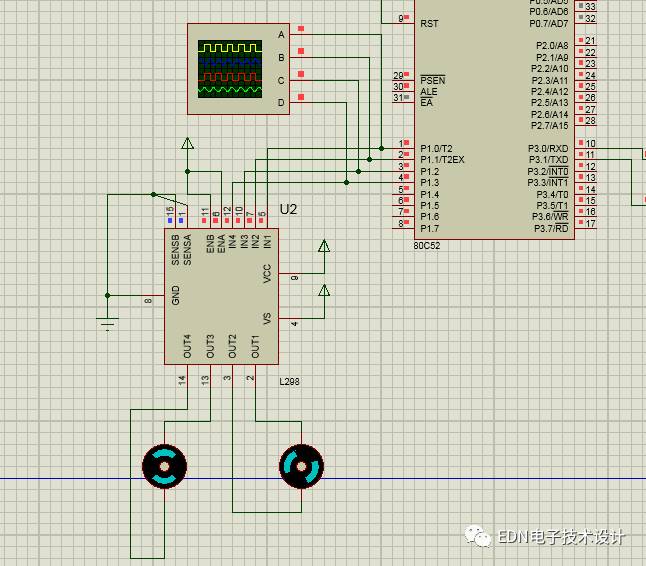Screen dimensions: 646x566
Task: Click the power terminal arrow at VCC
Action: [x=324, y=246]
